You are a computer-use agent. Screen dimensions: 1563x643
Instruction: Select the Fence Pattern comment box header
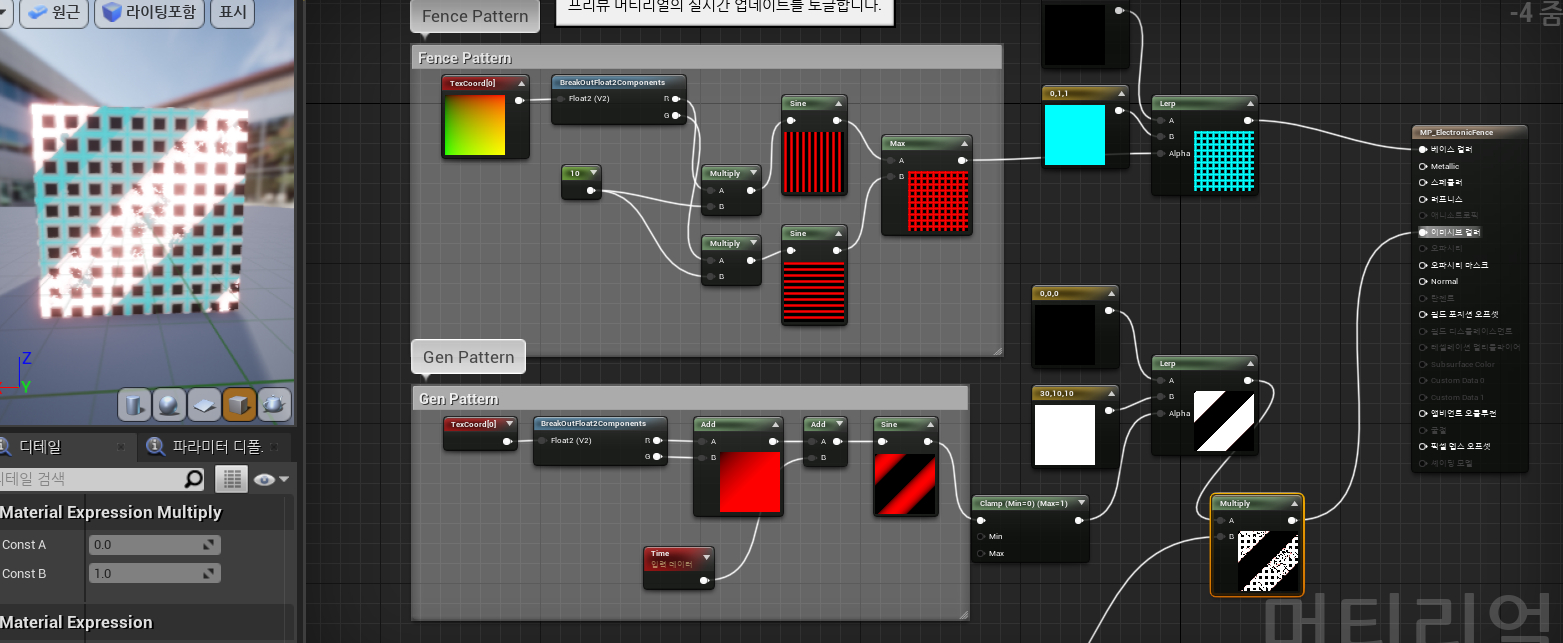pos(707,57)
